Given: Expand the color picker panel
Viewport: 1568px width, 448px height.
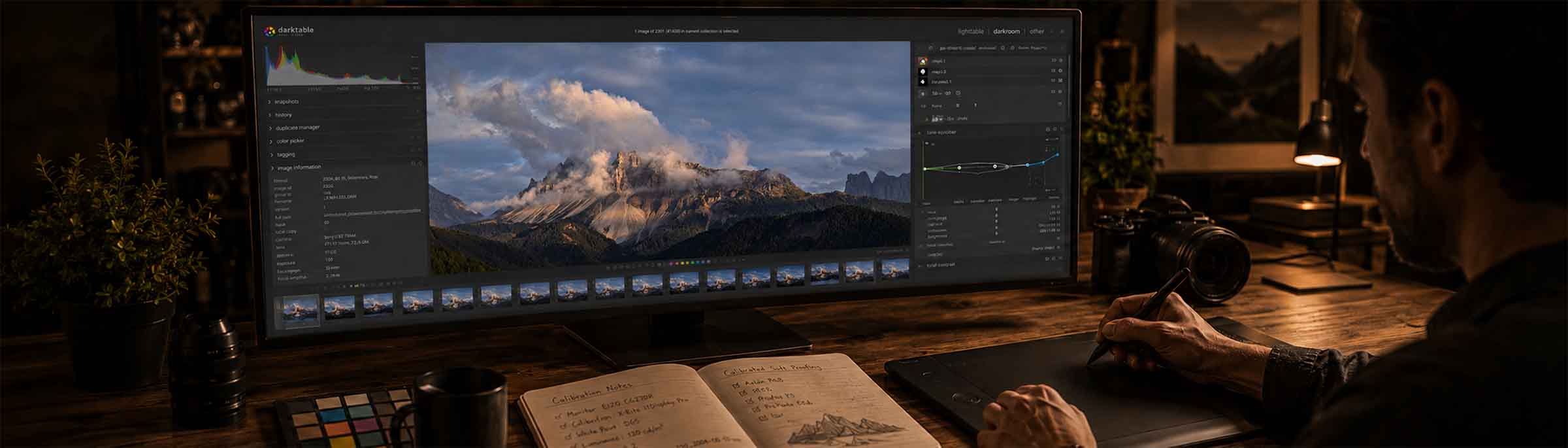Looking at the screenshot, I should (289, 141).
